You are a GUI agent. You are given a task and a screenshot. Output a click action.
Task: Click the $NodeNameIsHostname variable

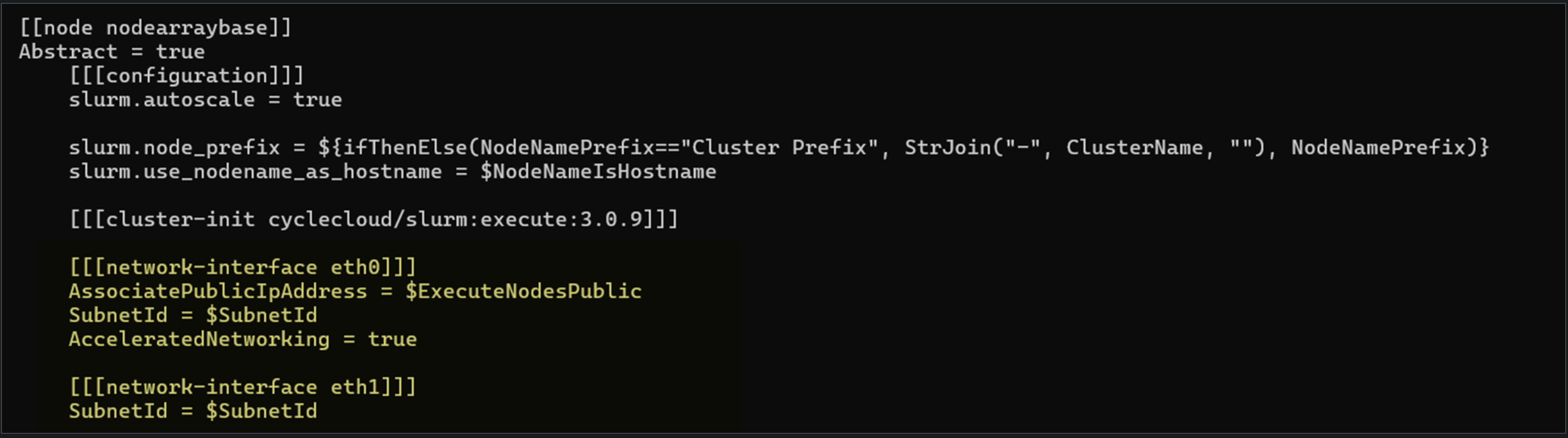pyautogui.click(x=598, y=172)
